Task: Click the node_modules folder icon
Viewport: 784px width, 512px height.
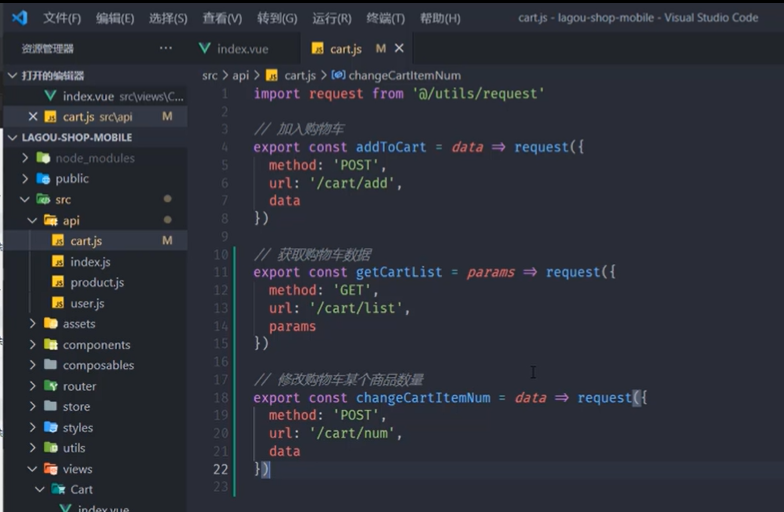Action: click(44, 158)
